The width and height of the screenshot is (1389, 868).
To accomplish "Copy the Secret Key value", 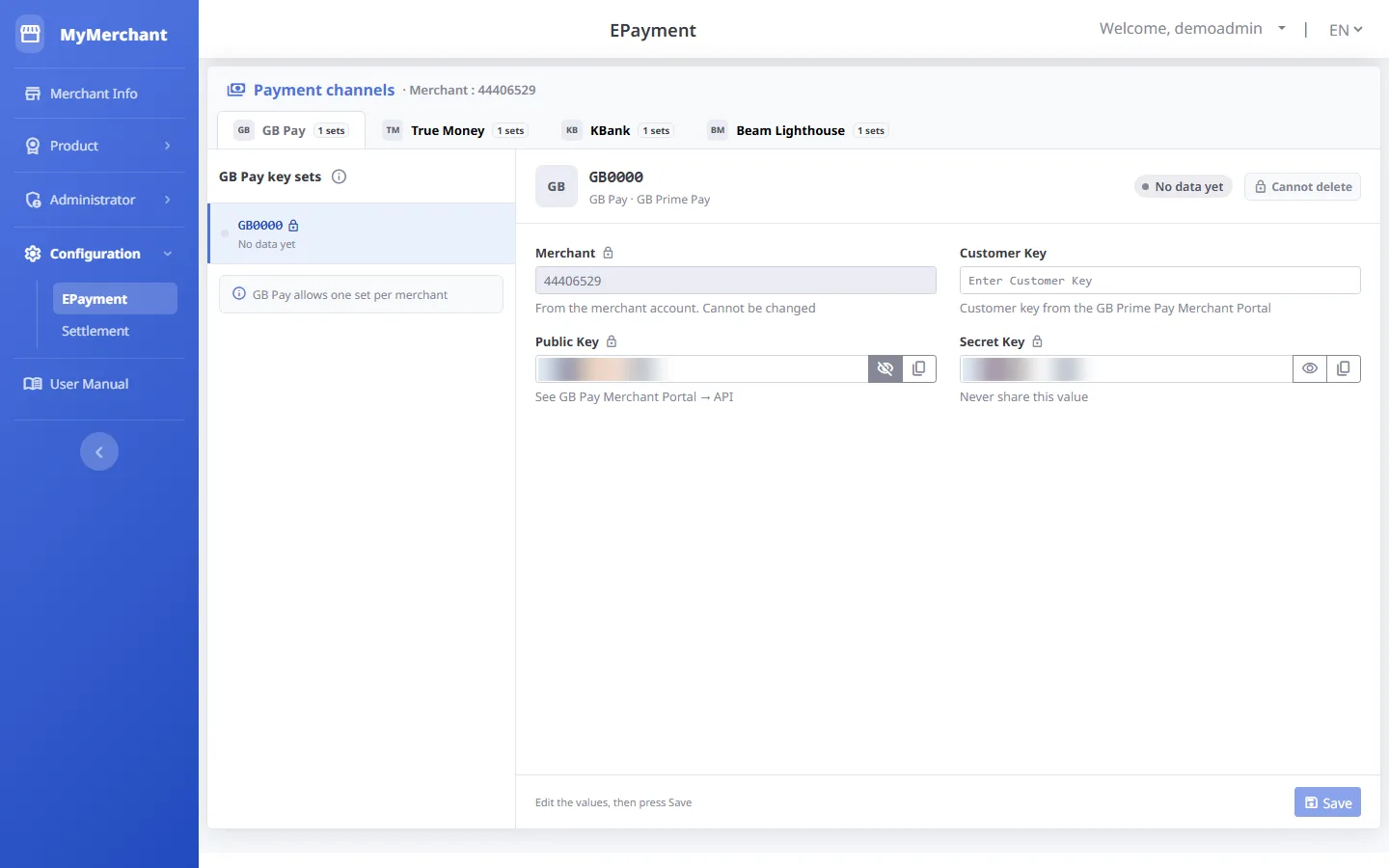I will tap(1344, 368).
